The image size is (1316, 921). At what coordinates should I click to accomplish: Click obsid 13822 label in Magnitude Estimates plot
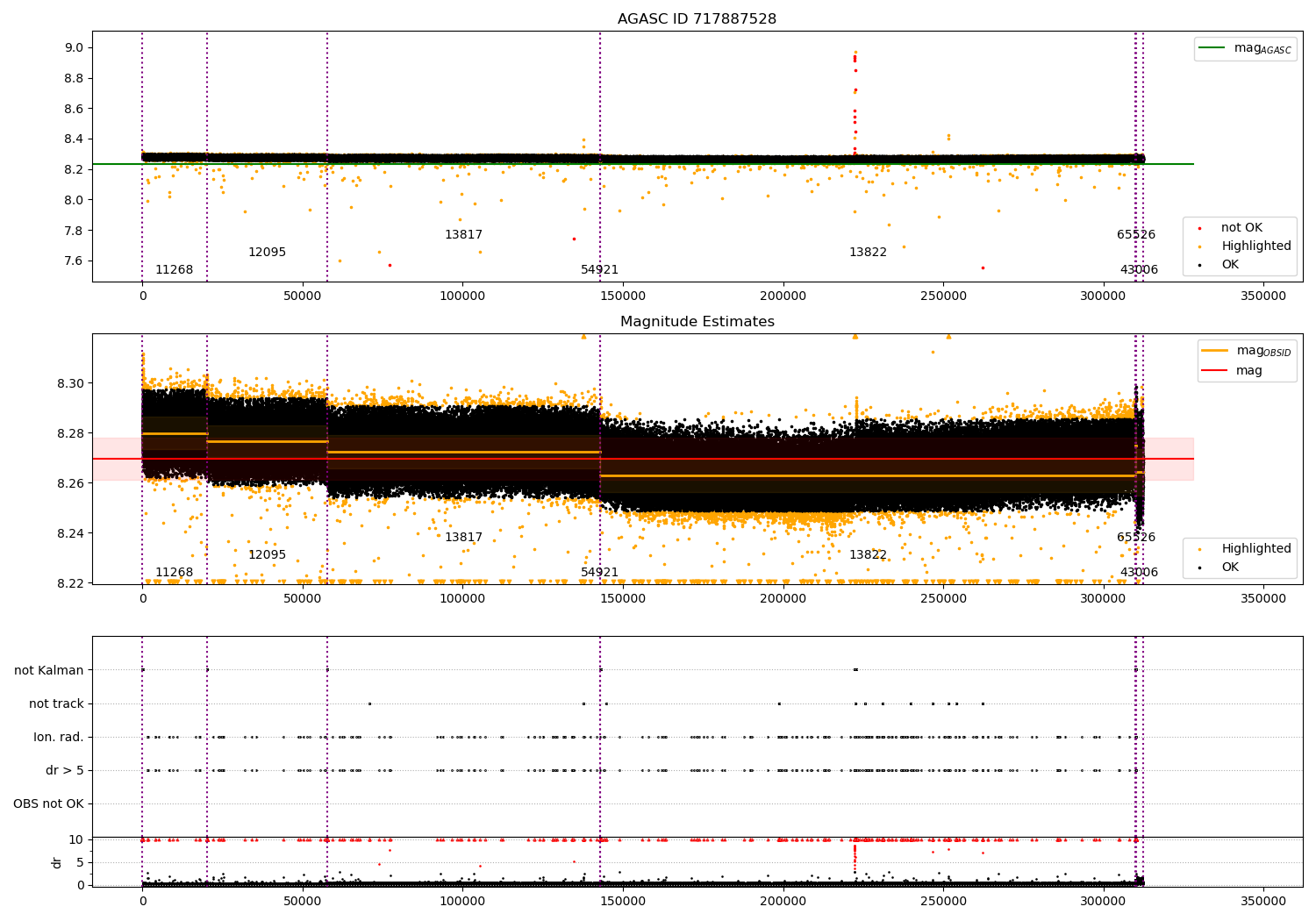868,554
